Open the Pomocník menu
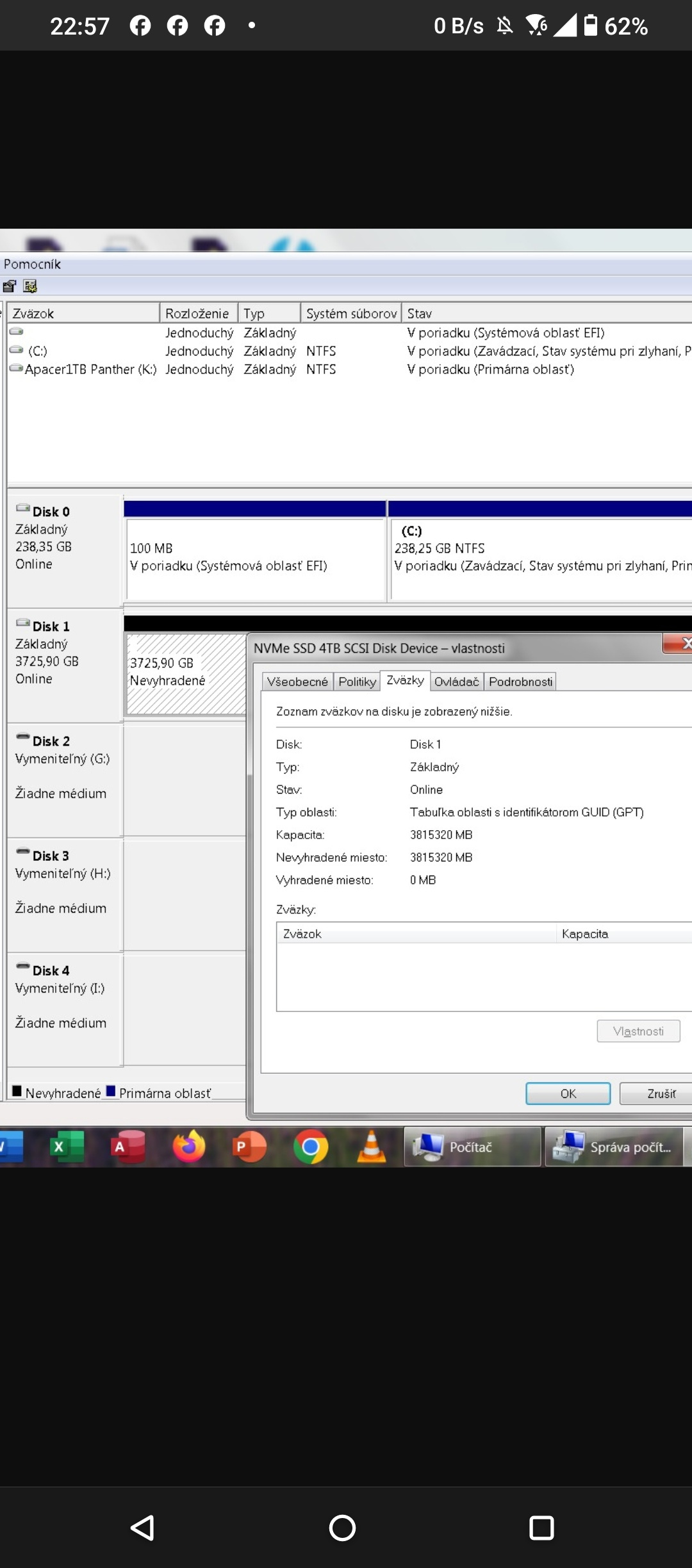Image resolution: width=692 pixels, height=1568 pixels. tap(32, 264)
